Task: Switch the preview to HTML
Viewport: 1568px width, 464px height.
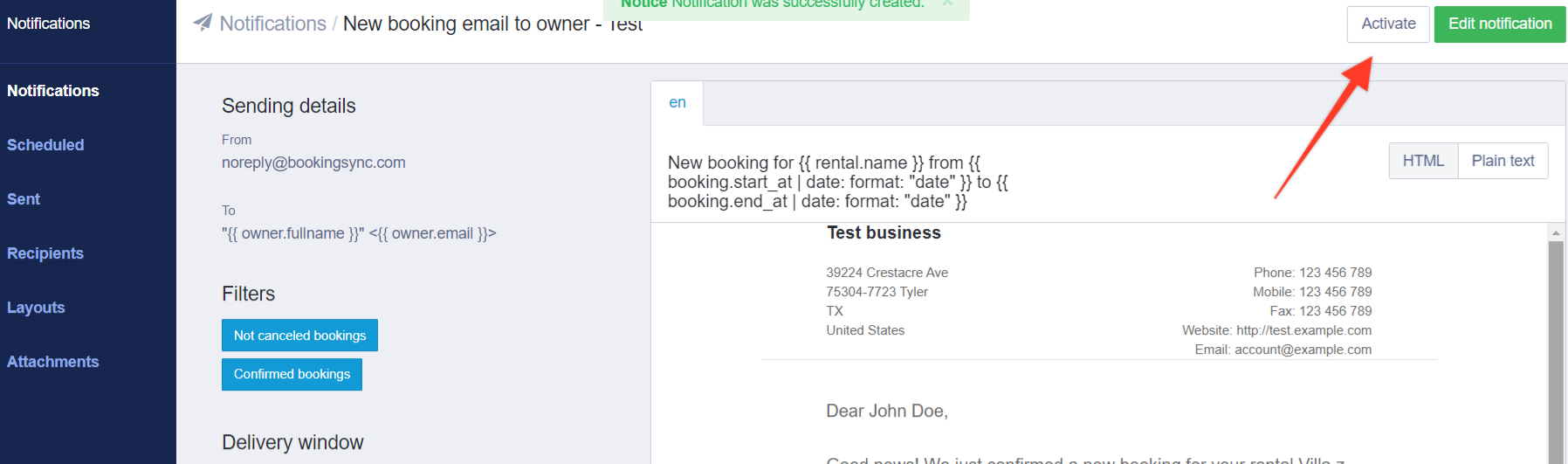Action: (x=1423, y=161)
